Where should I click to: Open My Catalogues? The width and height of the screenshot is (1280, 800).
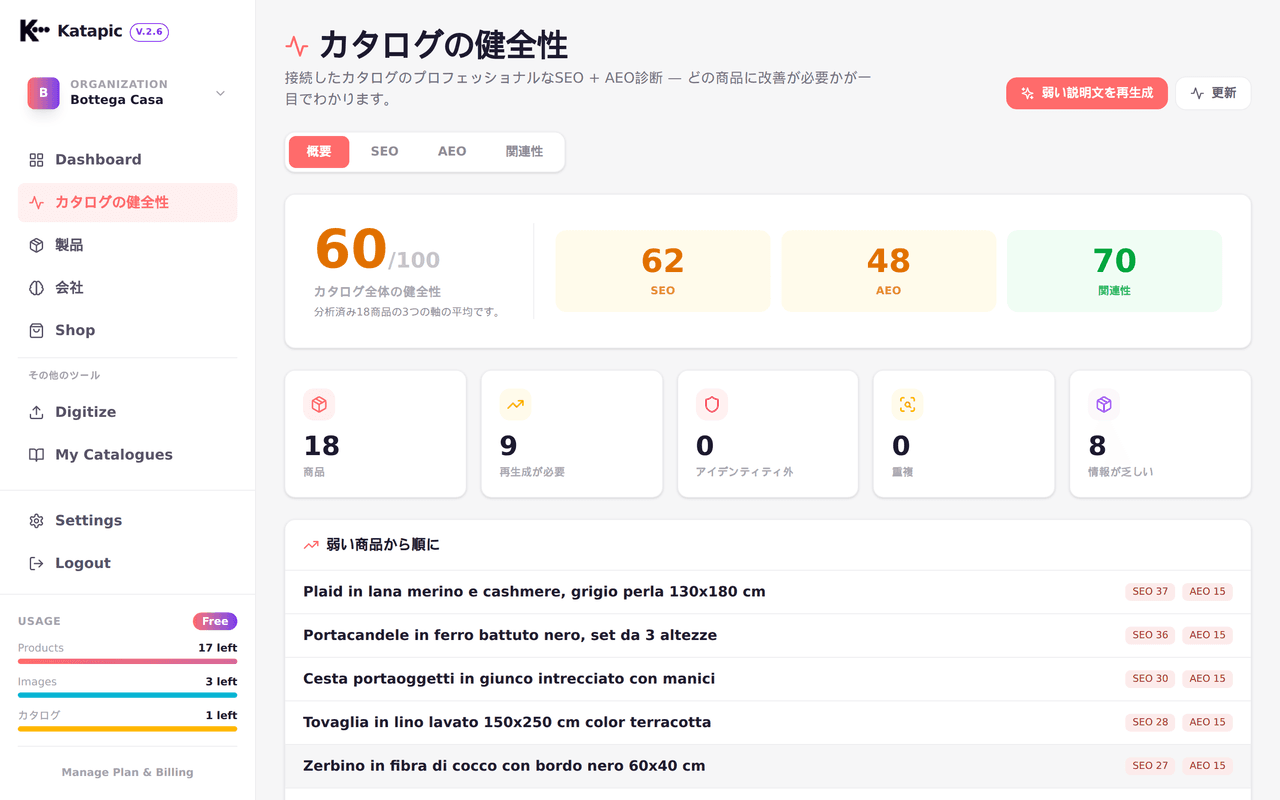click(x=128, y=455)
